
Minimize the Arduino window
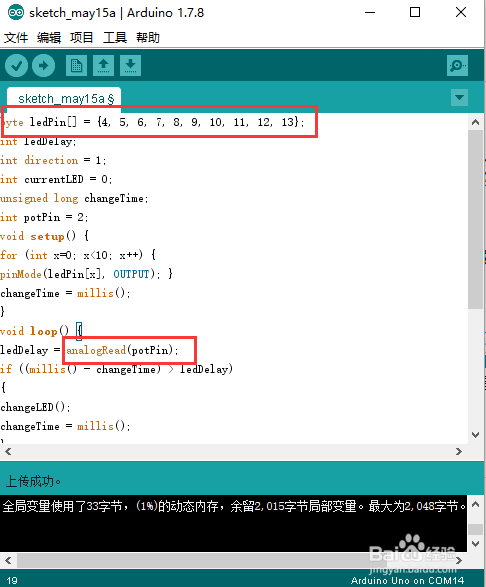pos(370,12)
